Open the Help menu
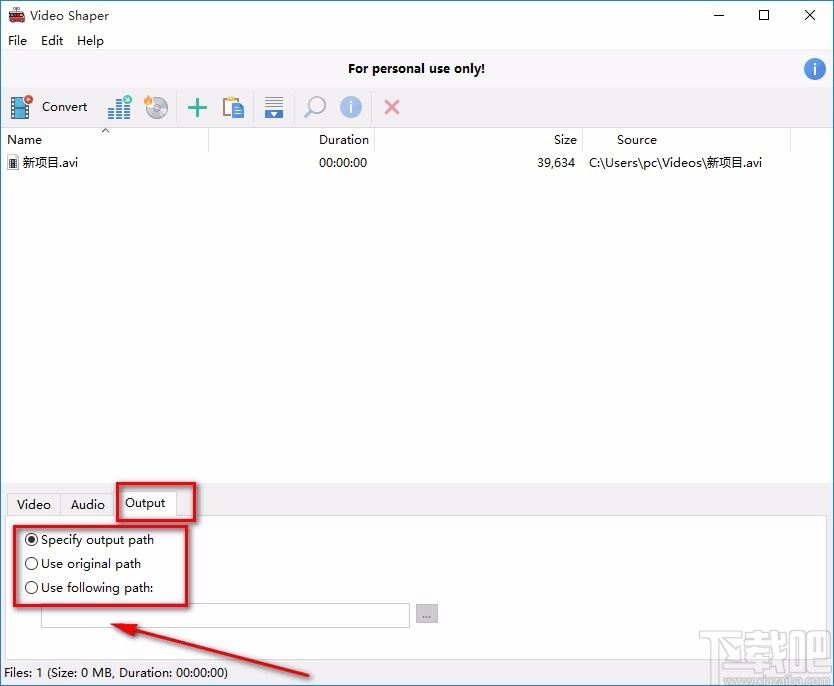 coord(90,41)
